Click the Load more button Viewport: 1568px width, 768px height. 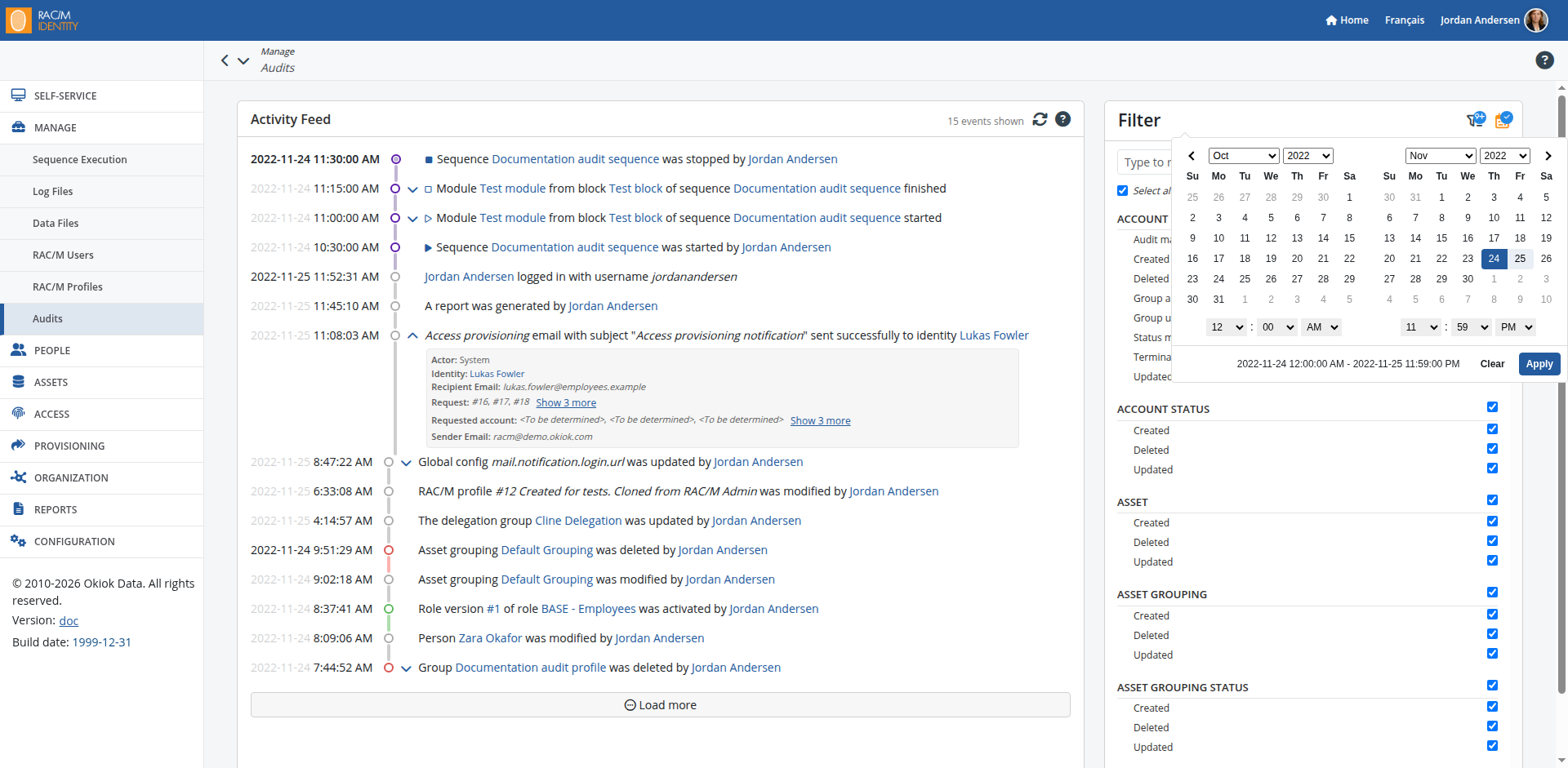pos(660,705)
